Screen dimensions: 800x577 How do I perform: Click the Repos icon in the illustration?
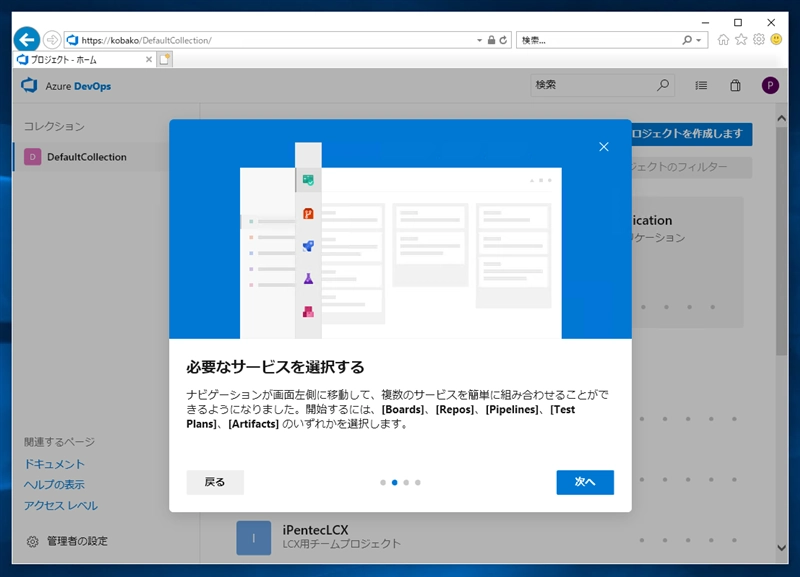coord(308,213)
